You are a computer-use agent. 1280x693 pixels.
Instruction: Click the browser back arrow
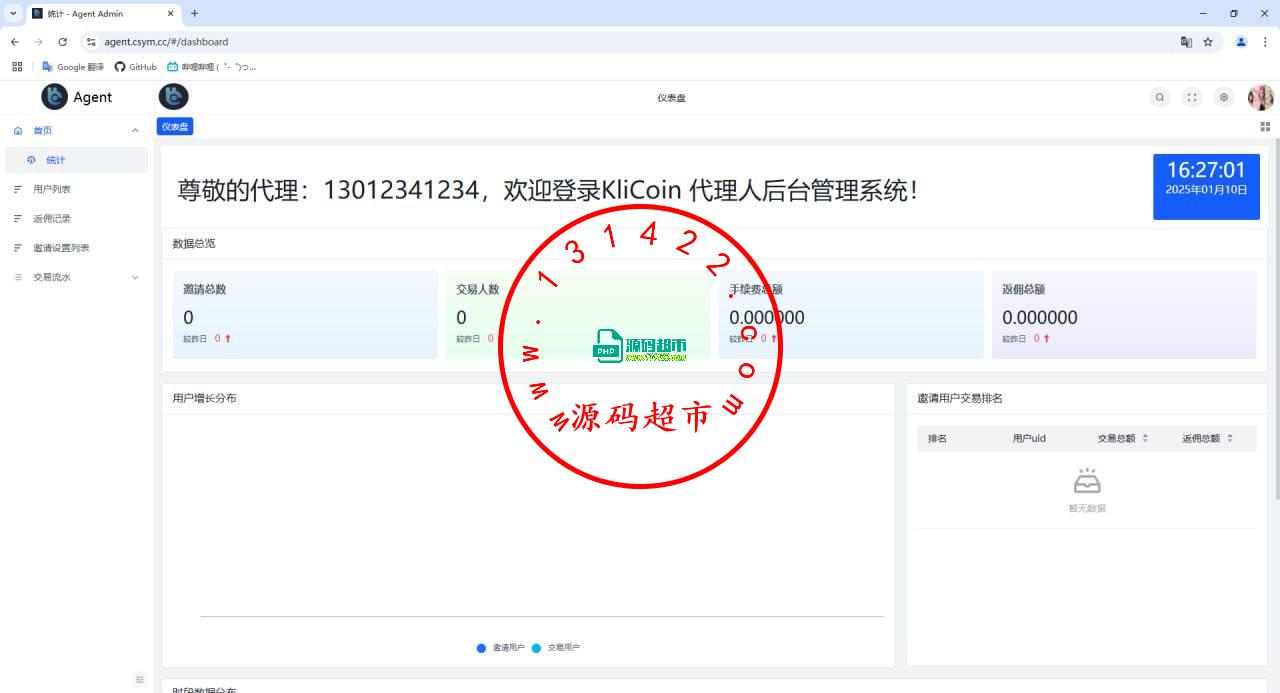(14, 42)
